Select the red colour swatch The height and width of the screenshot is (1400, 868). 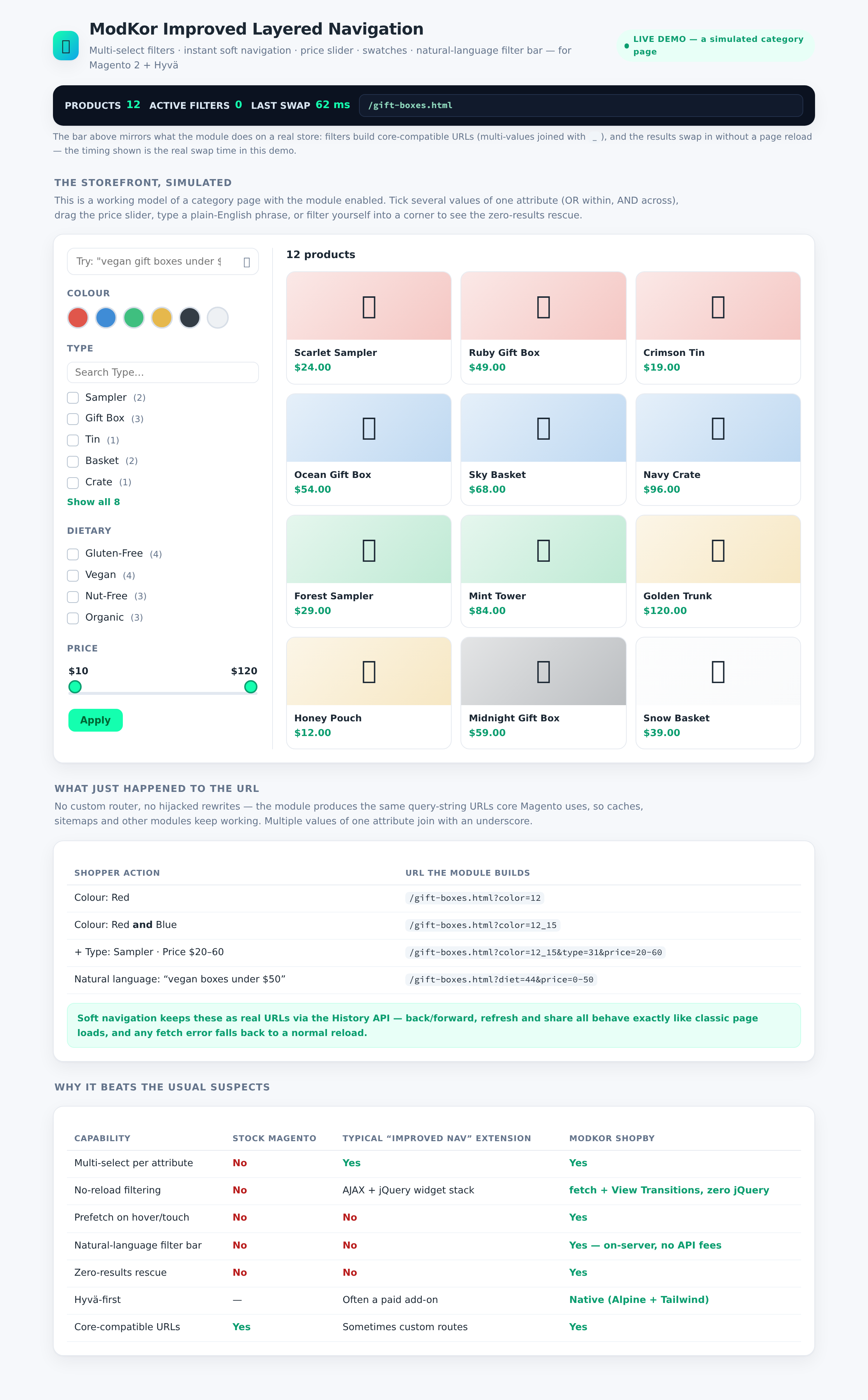78,317
